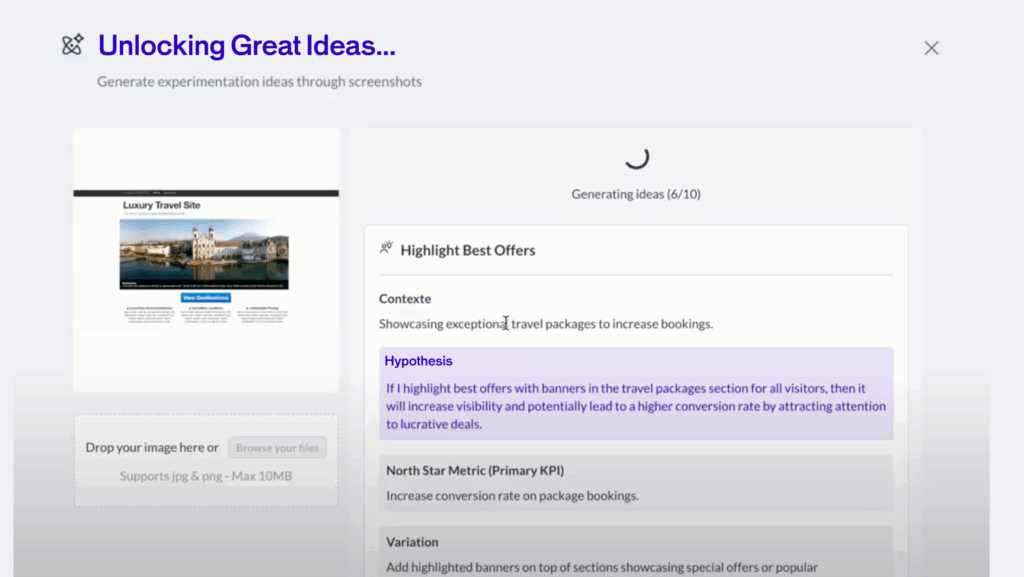The width and height of the screenshot is (1024, 577).
Task: Click the 'North Star Metric (Primary KPI)' heading
Action: [475, 470]
